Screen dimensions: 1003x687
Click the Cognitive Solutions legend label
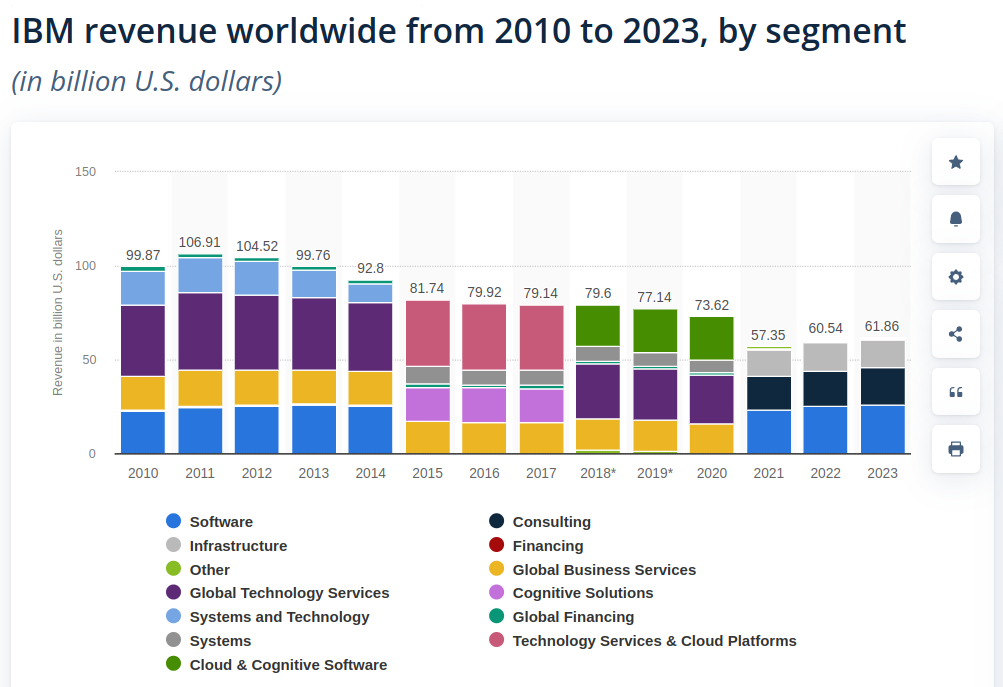click(x=583, y=593)
